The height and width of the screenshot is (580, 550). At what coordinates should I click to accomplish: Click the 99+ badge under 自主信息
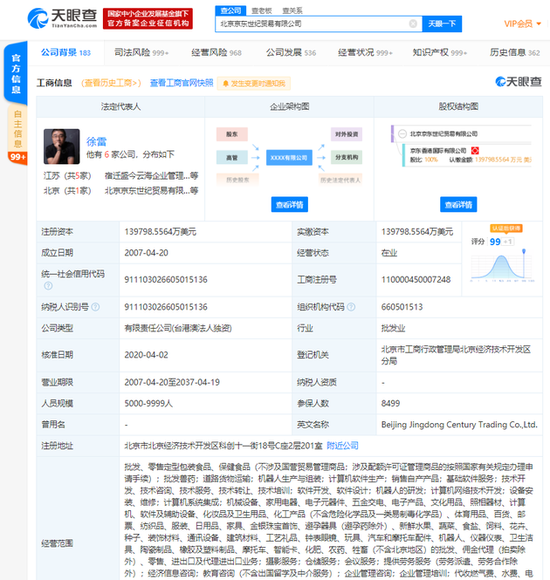point(17,158)
